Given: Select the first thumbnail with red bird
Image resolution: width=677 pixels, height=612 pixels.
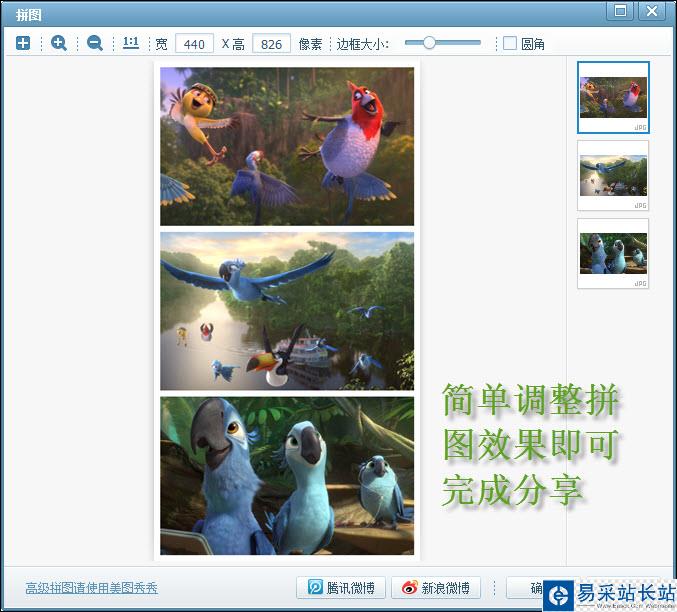Looking at the screenshot, I should coord(613,97).
